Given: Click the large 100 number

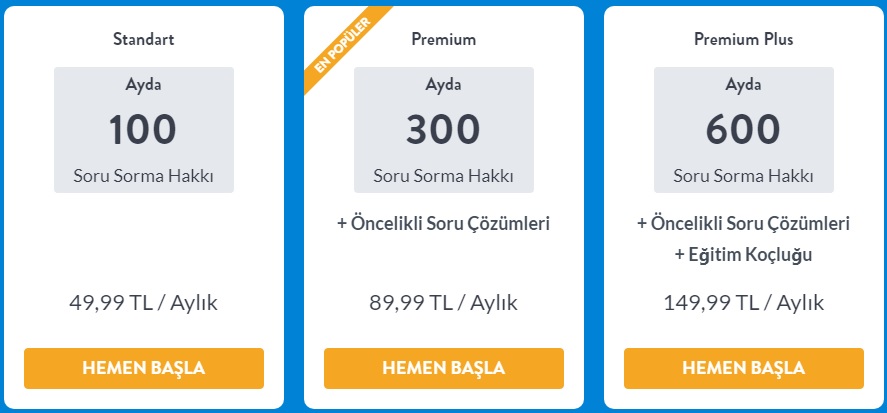Looking at the screenshot, I should point(143,130).
